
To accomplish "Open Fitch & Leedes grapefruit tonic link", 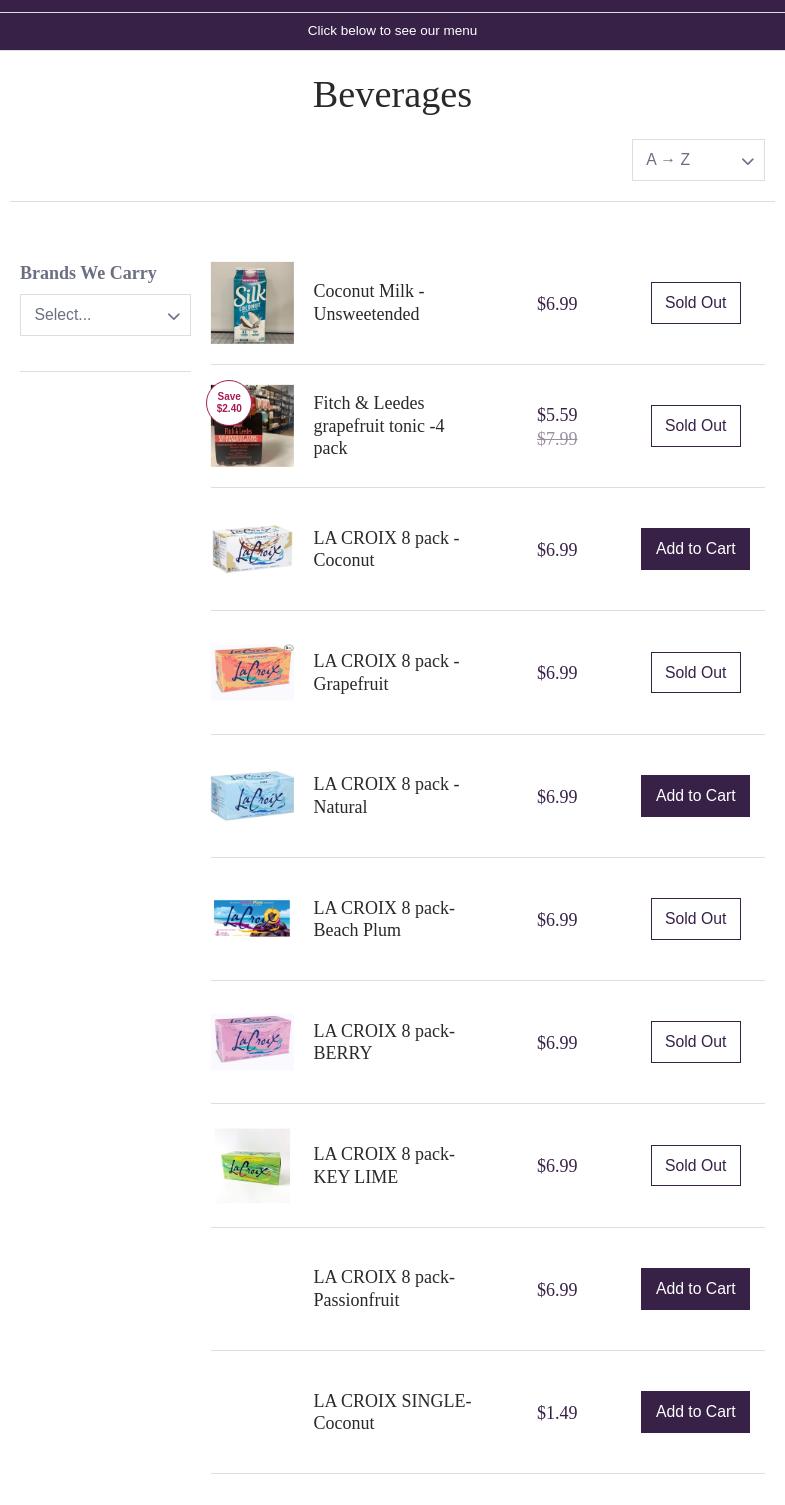I will 378,425.
